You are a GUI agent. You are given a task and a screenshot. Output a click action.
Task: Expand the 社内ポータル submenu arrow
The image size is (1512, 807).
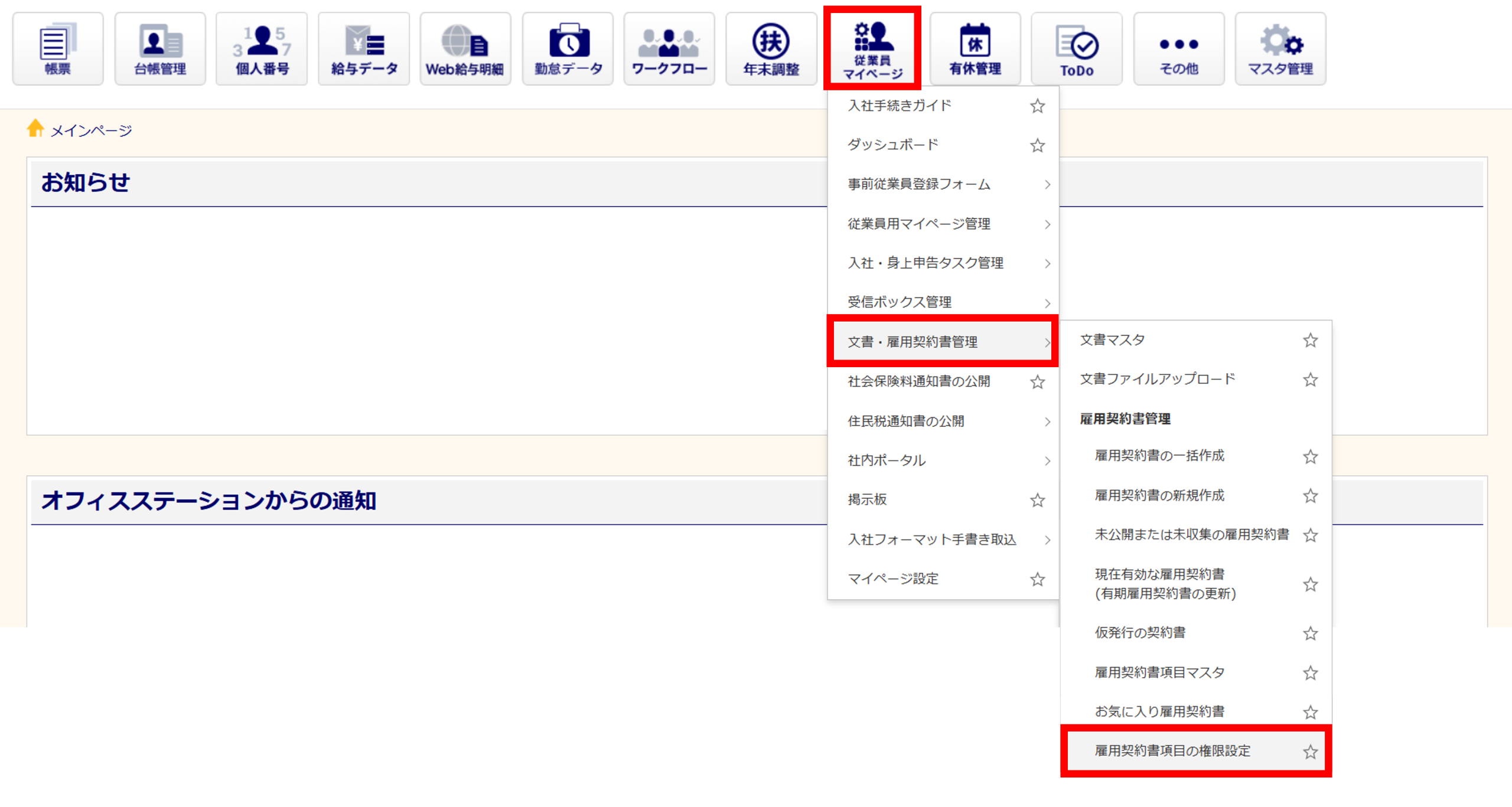tap(1047, 460)
